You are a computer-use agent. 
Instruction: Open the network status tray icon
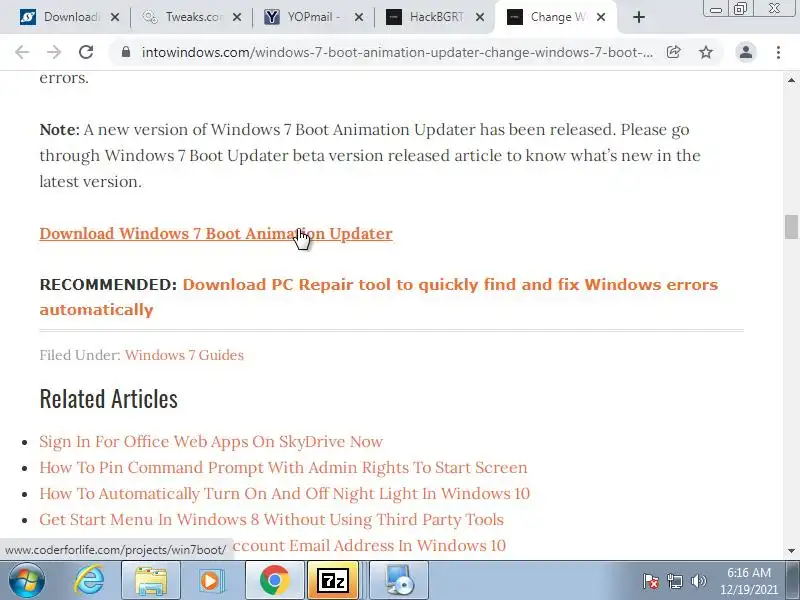click(674, 581)
